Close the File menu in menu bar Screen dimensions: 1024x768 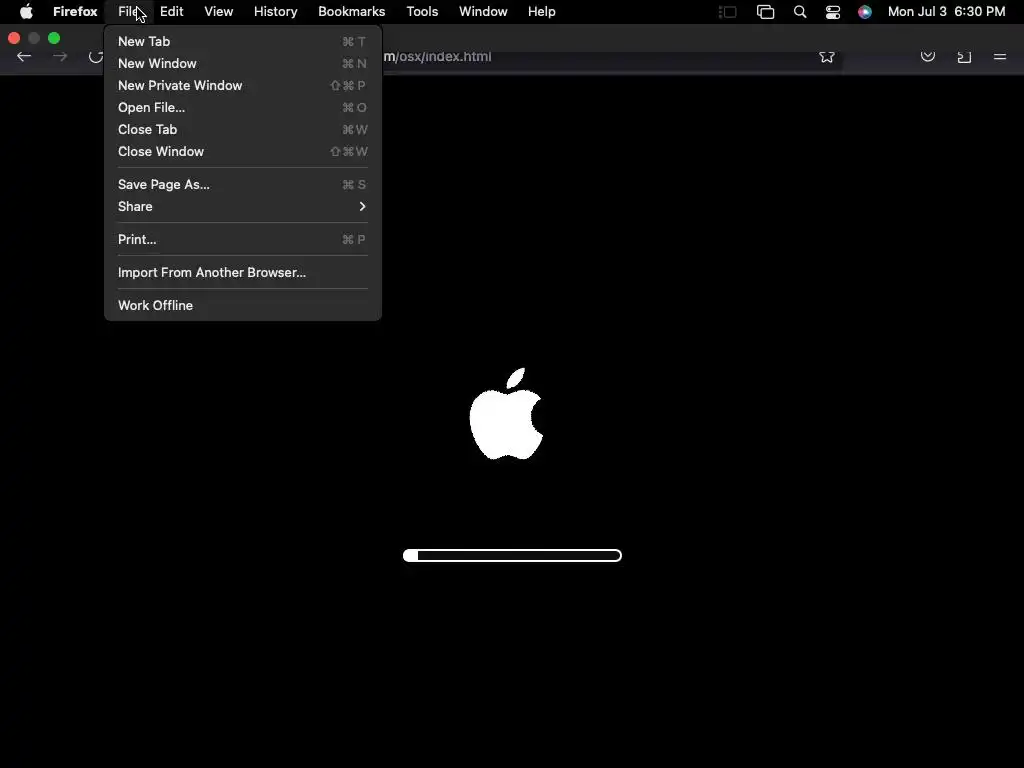(x=130, y=12)
